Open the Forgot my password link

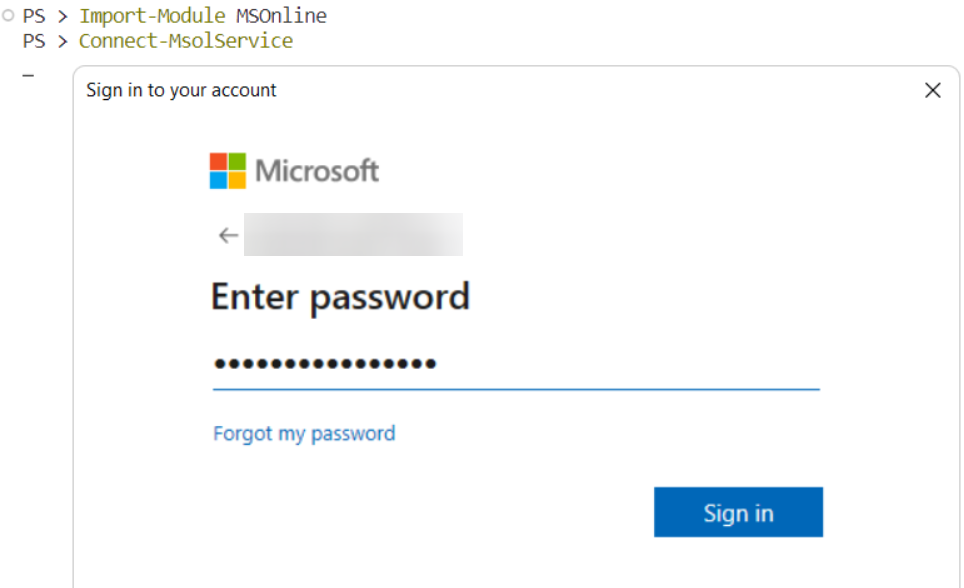pyautogui.click(x=304, y=434)
